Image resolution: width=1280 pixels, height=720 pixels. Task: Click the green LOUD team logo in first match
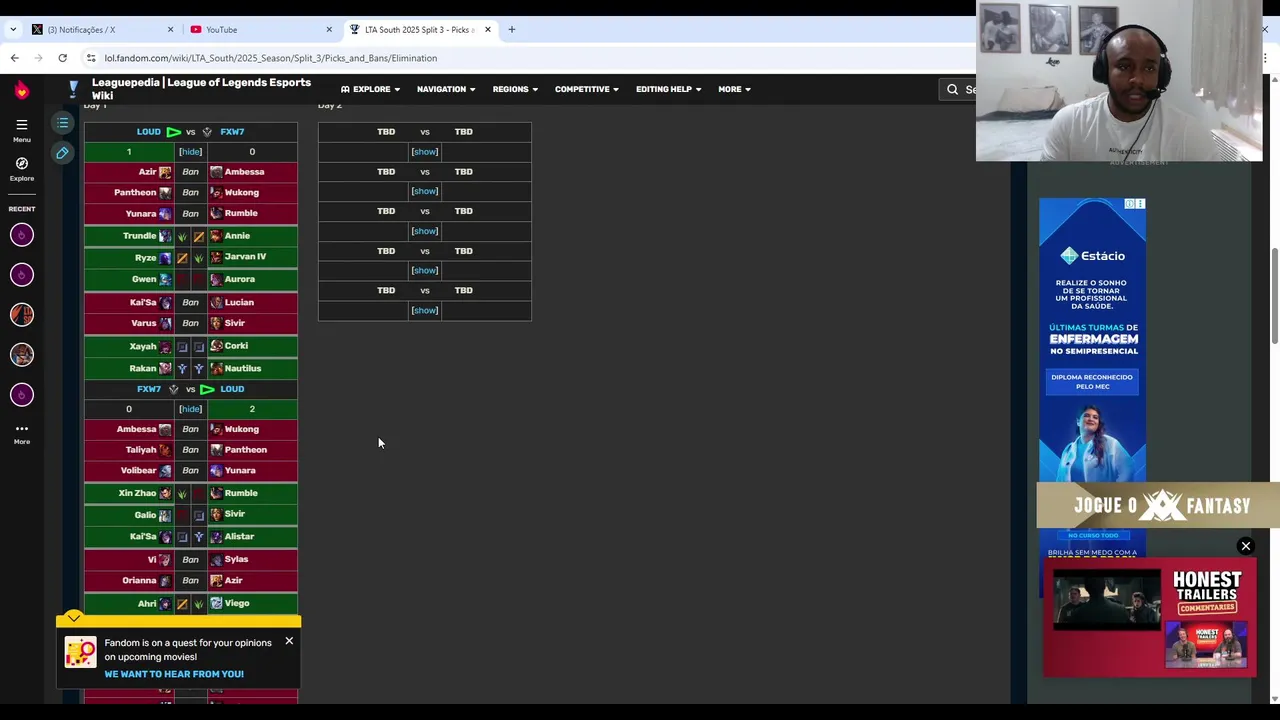pyautogui.click(x=173, y=132)
